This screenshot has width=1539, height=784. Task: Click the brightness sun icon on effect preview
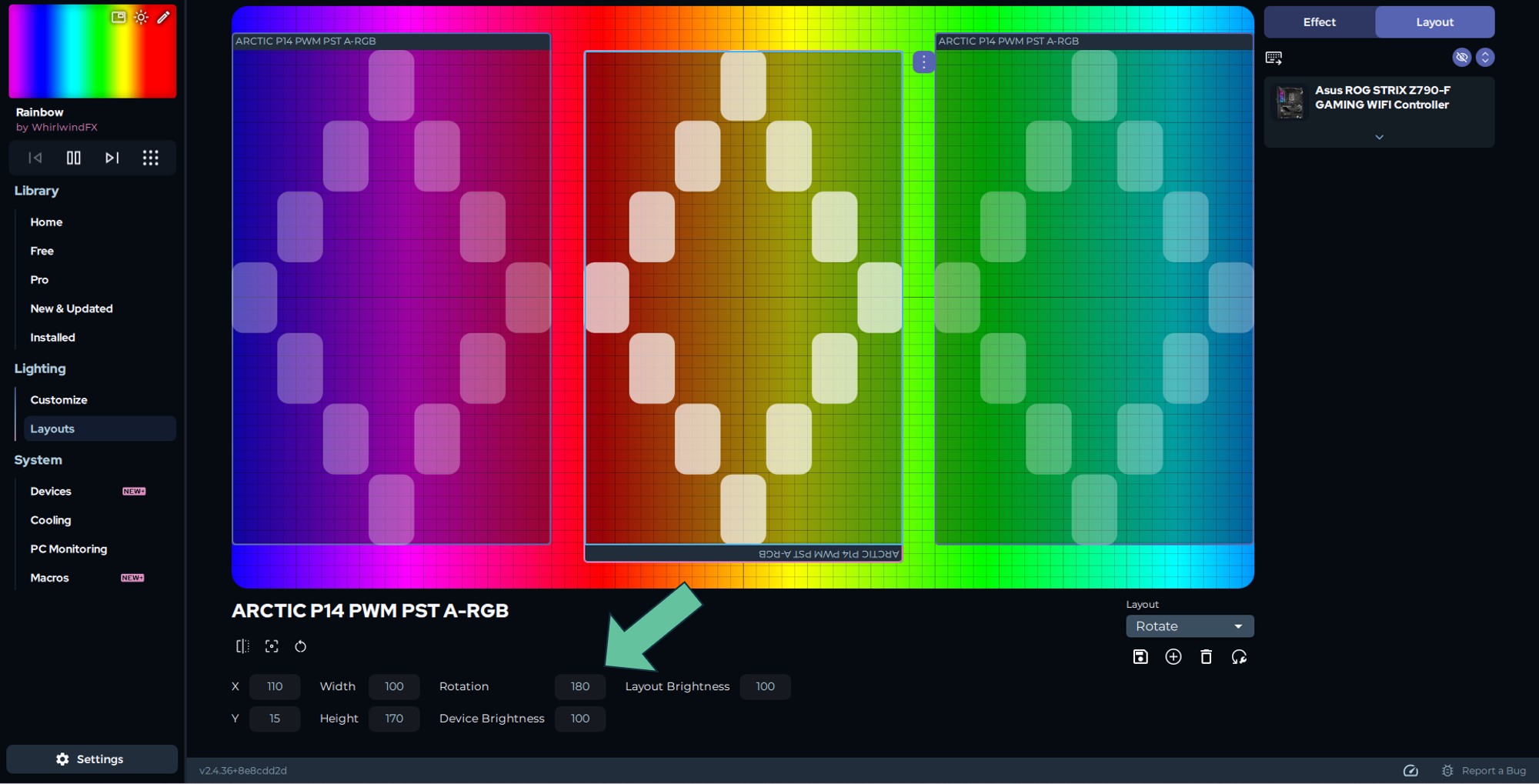[141, 17]
